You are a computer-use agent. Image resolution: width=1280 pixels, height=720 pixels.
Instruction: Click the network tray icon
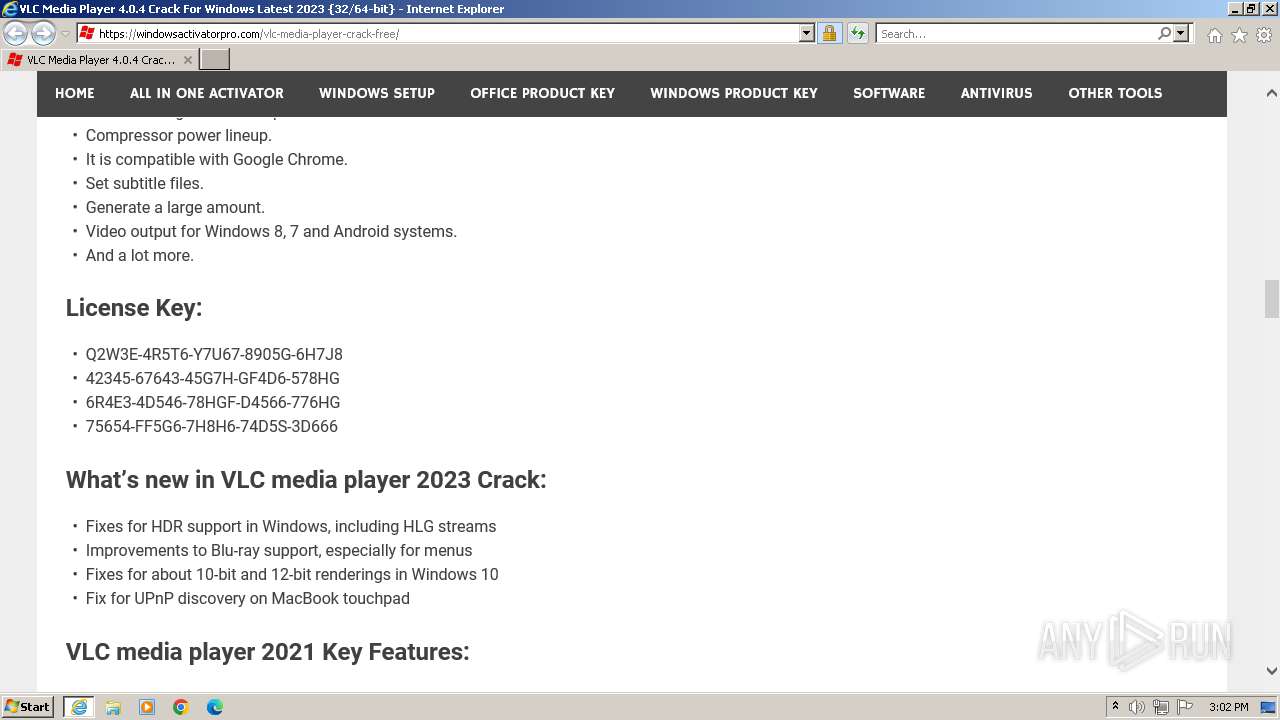[x=1161, y=707]
